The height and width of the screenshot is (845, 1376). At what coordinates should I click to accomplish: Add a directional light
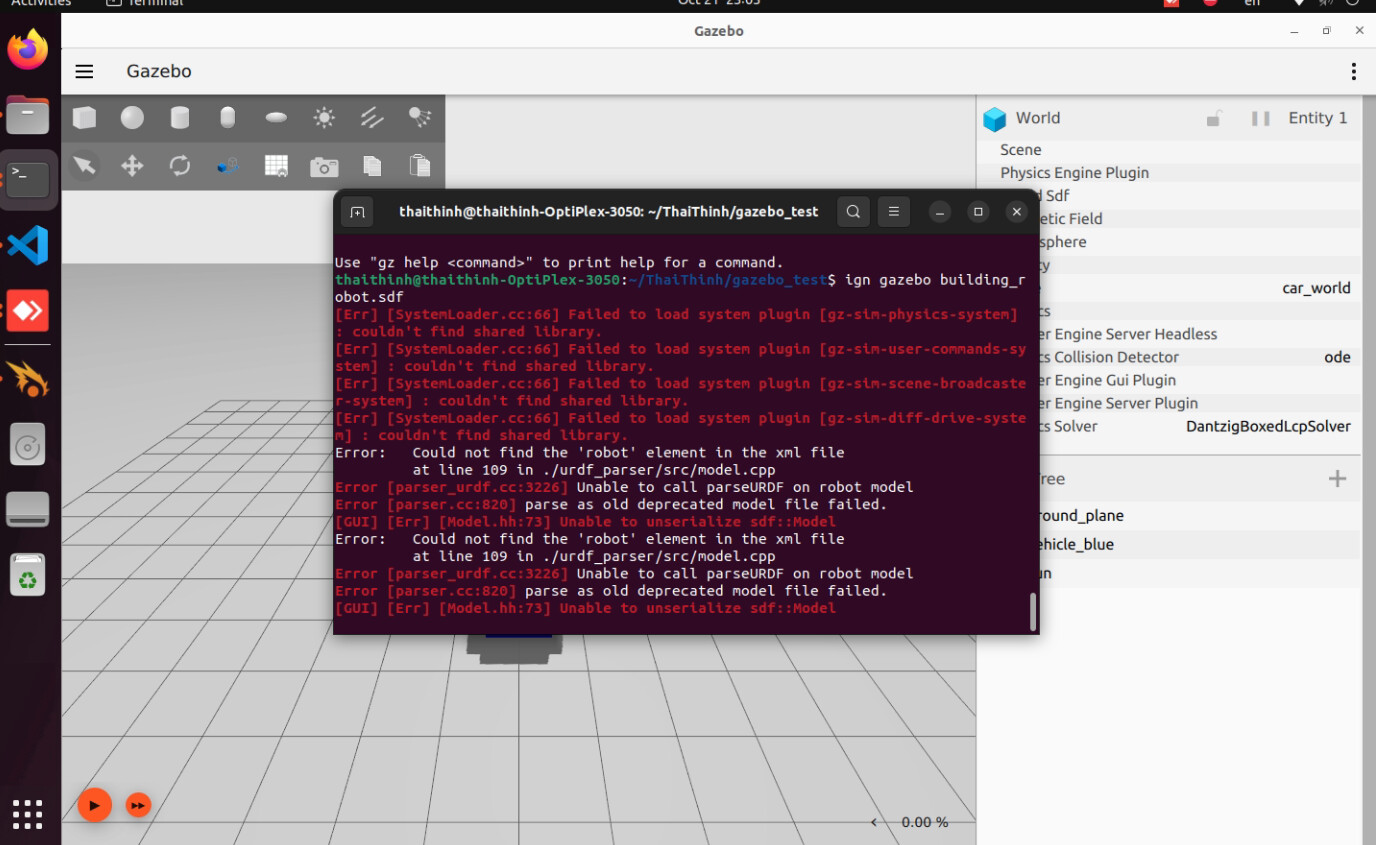point(372,118)
